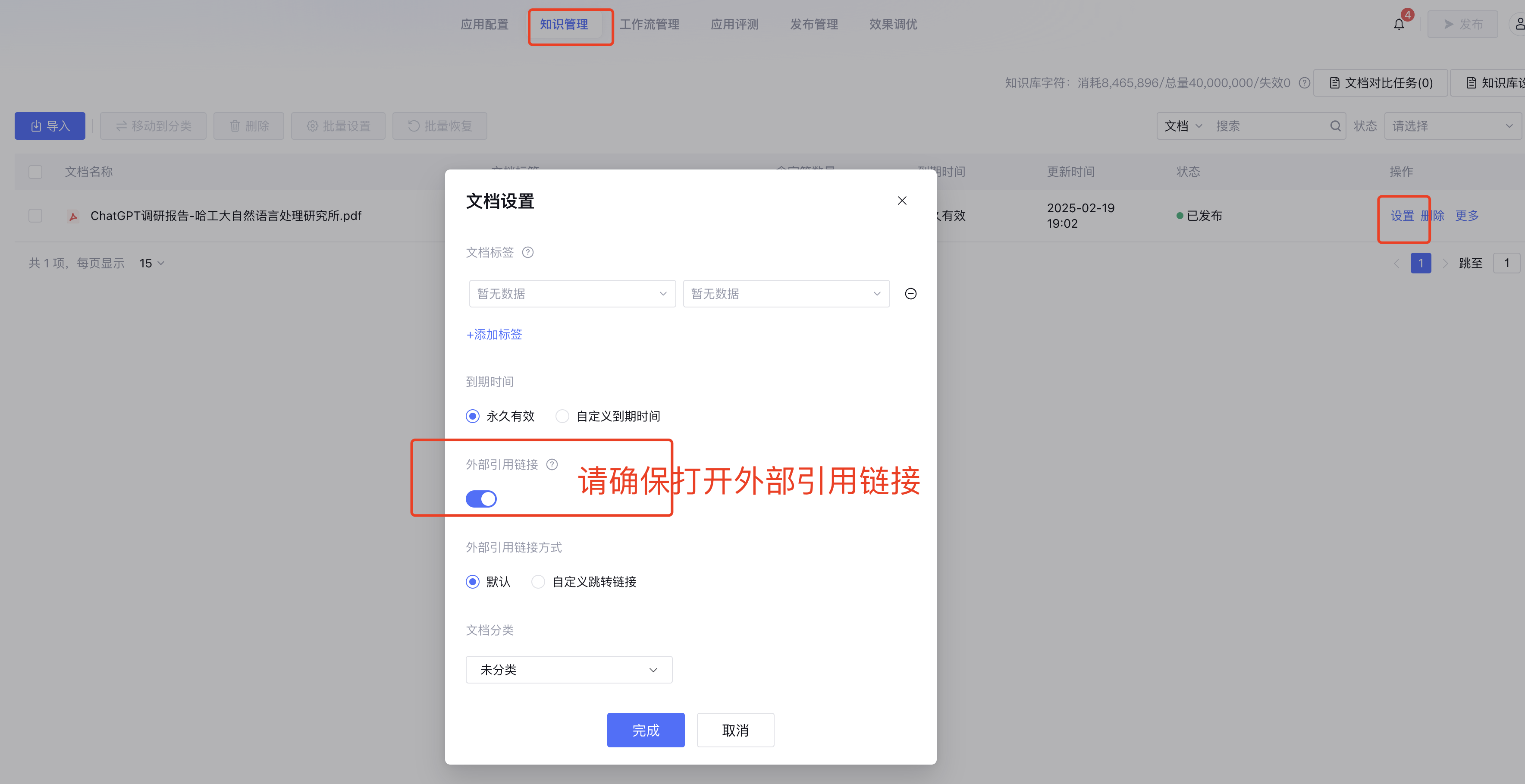Screen dimensions: 1525x784
Task: Click the help icon beside 外部引用链接
Action: click(x=552, y=465)
